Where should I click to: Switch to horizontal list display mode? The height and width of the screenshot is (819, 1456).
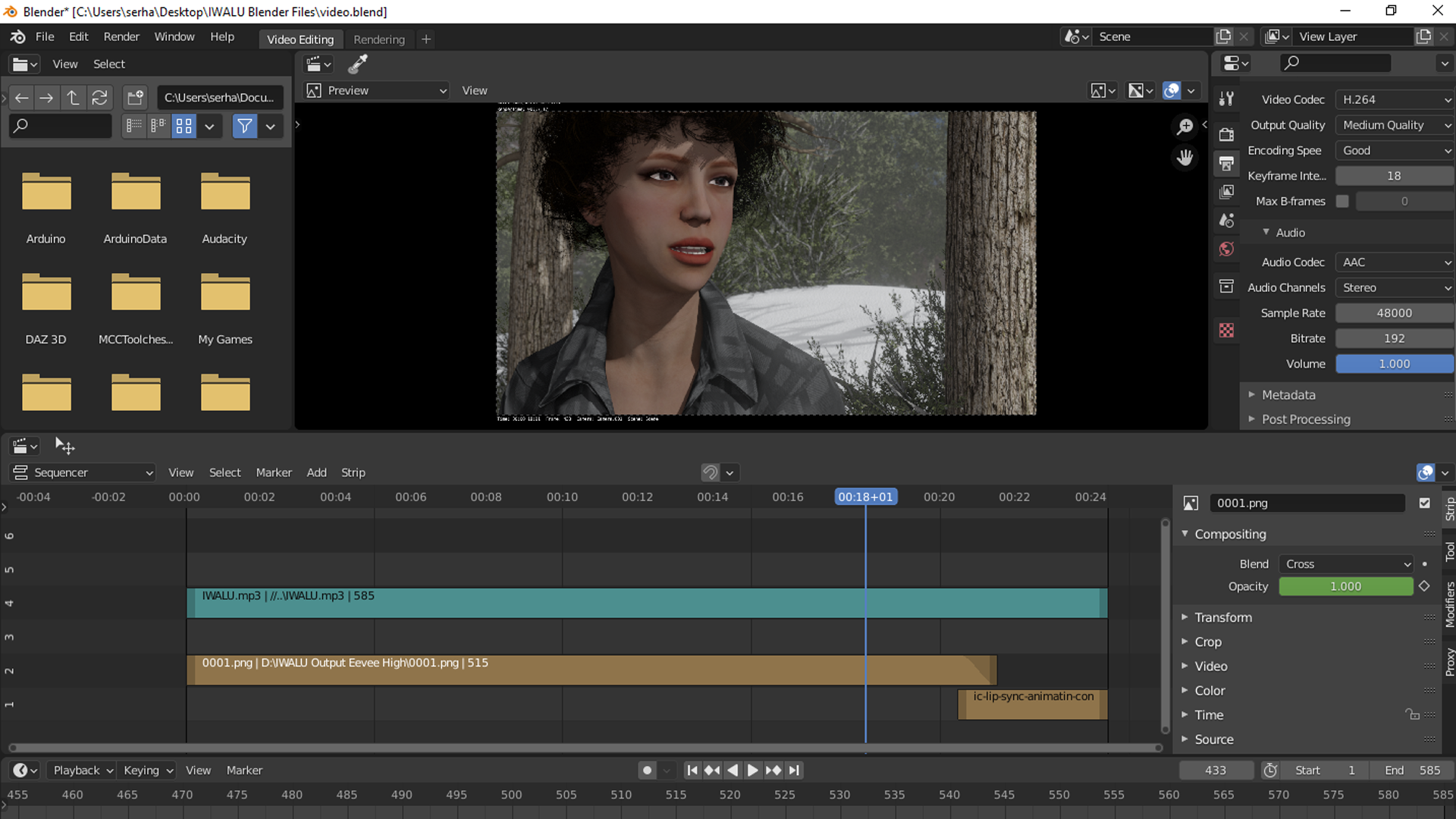(x=158, y=126)
